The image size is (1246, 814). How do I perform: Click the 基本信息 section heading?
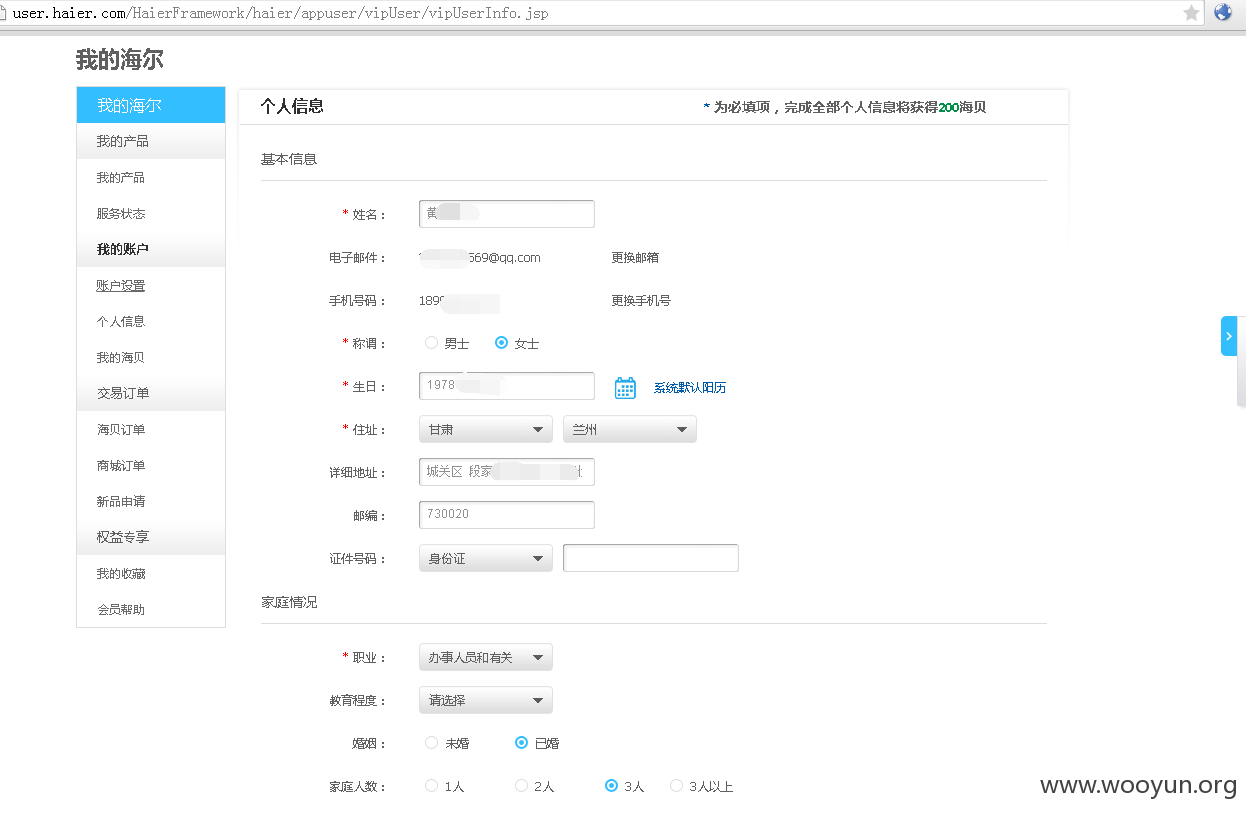[x=289, y=159]
